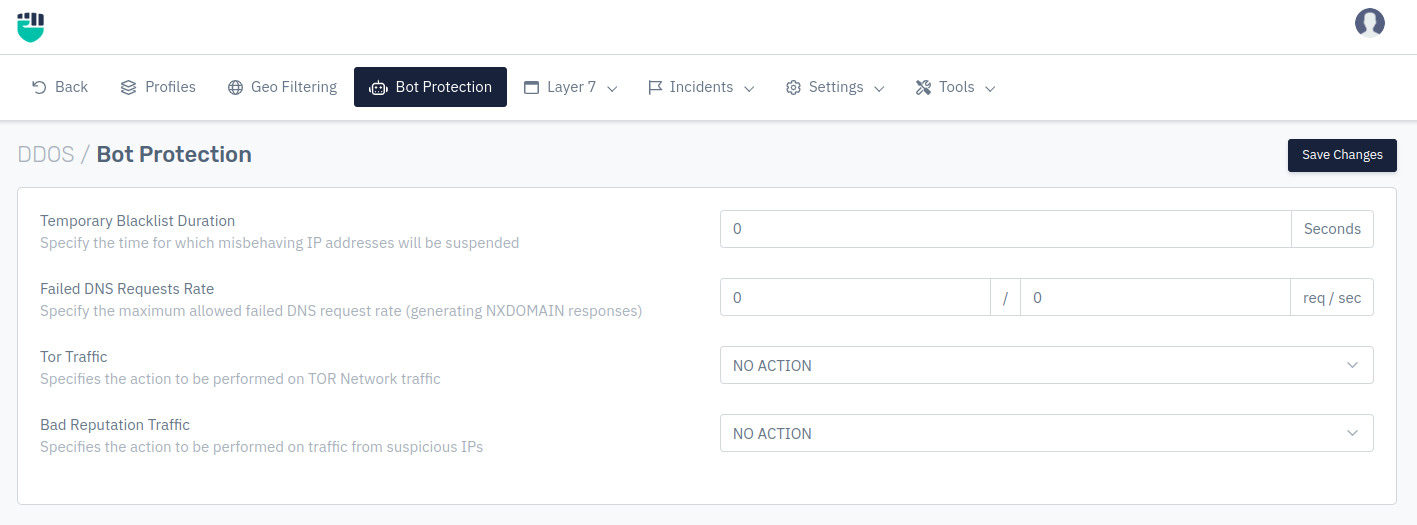Image resolution: width=1417 pixels, height=525 pixels.
Task: Expand the Tools chevron
Action: [990, 88]
